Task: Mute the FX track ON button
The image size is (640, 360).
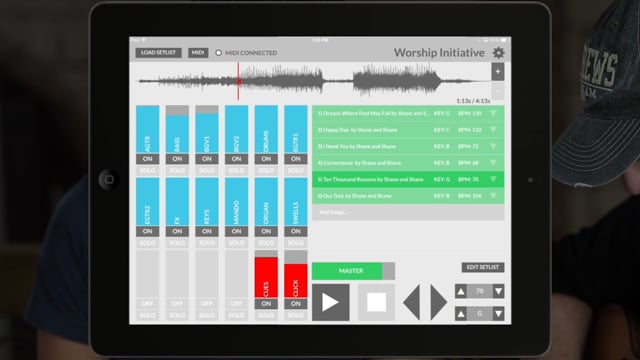Action: [177, 231]
